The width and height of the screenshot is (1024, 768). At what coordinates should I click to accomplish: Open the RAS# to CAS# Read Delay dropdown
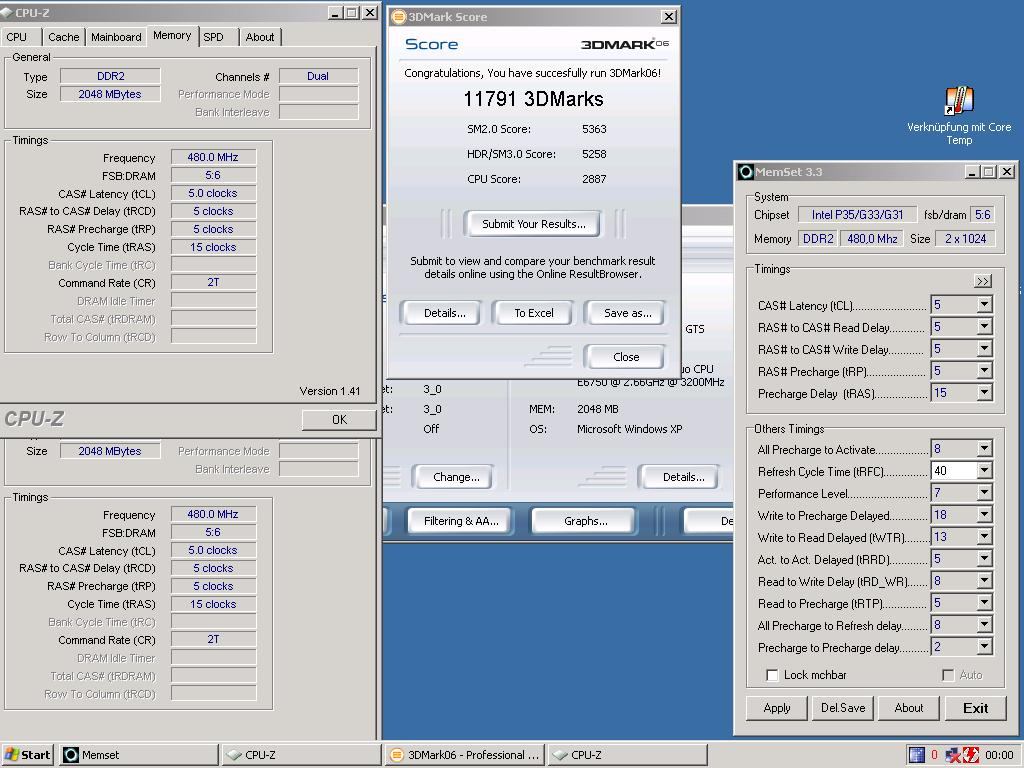coord(984,327)
